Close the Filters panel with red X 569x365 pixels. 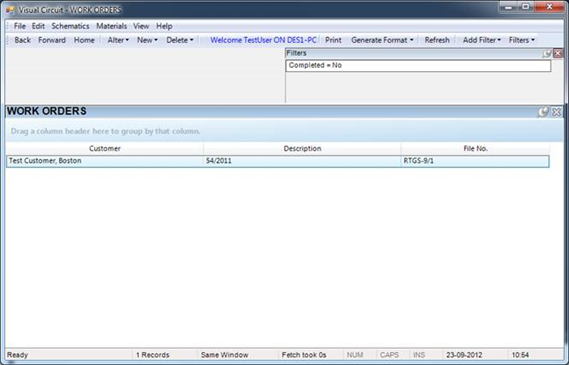coord(558,53)
